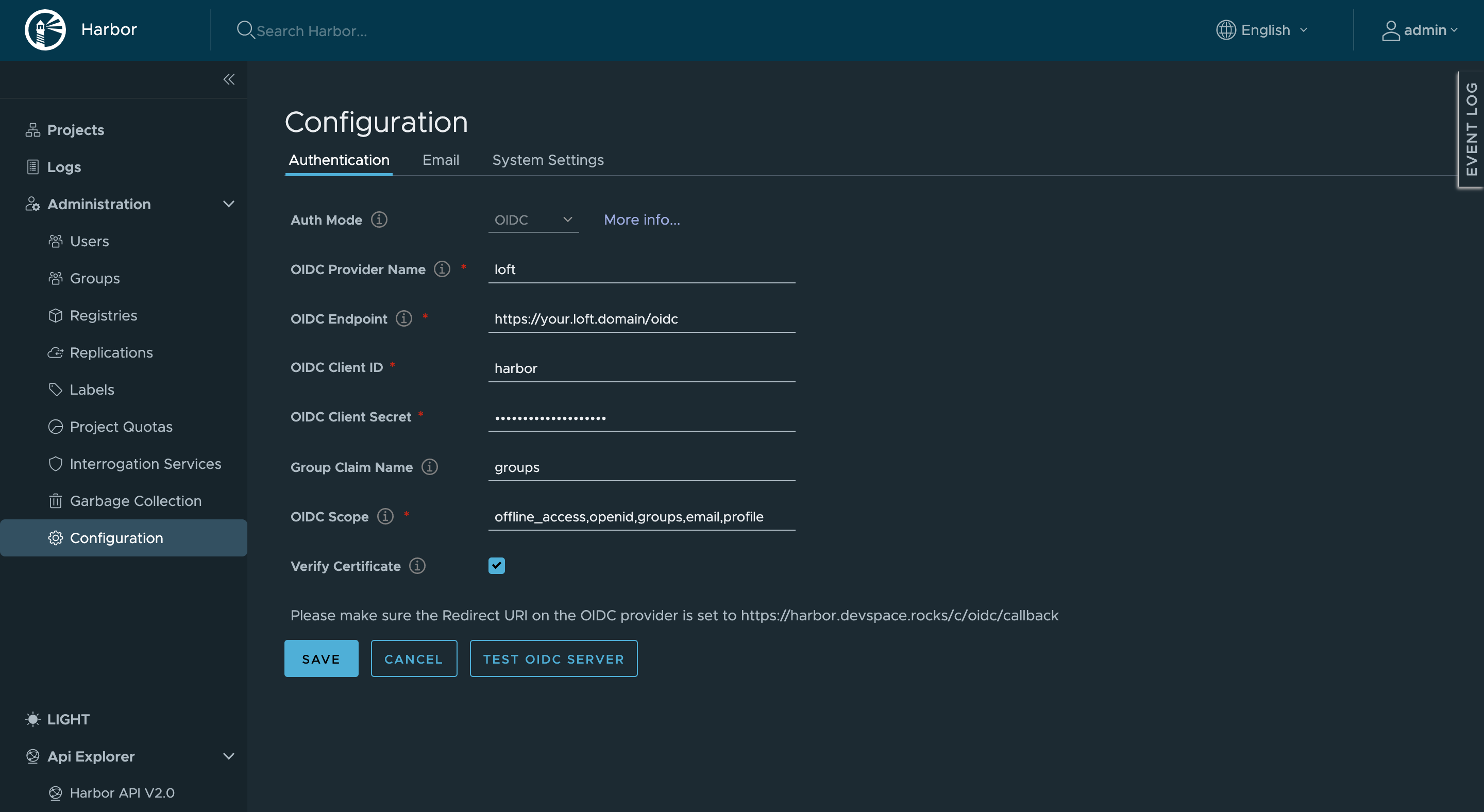This screenshot has width=1484, height=812.
Task: Open the System Settings tab
Action: 548,160
